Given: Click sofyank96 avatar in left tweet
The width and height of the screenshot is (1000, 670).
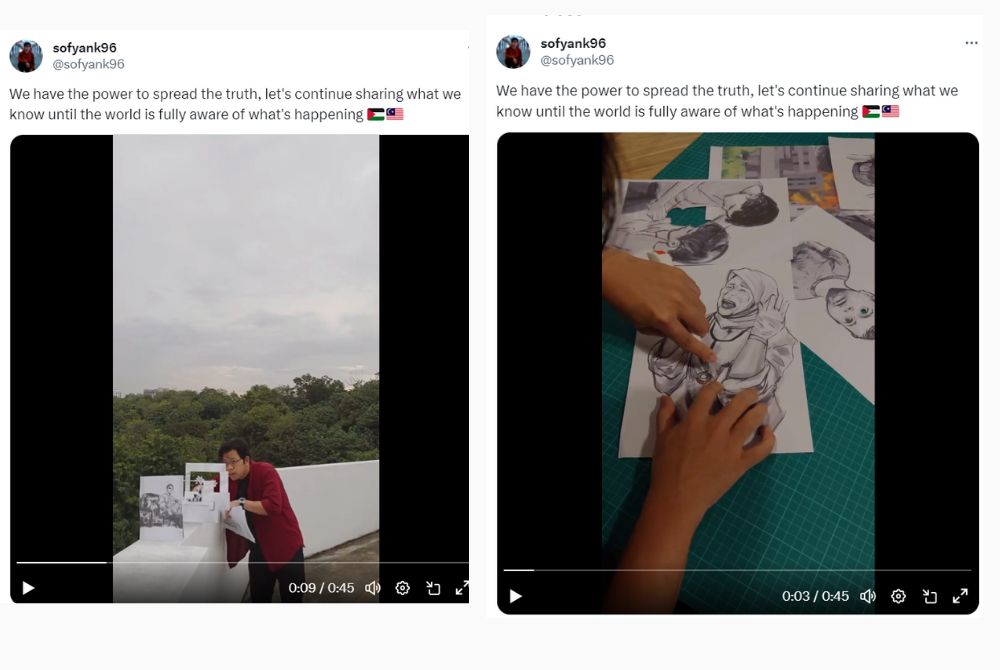Looking at the screenshot, I should pyautogui.click(x=26, y=56).
